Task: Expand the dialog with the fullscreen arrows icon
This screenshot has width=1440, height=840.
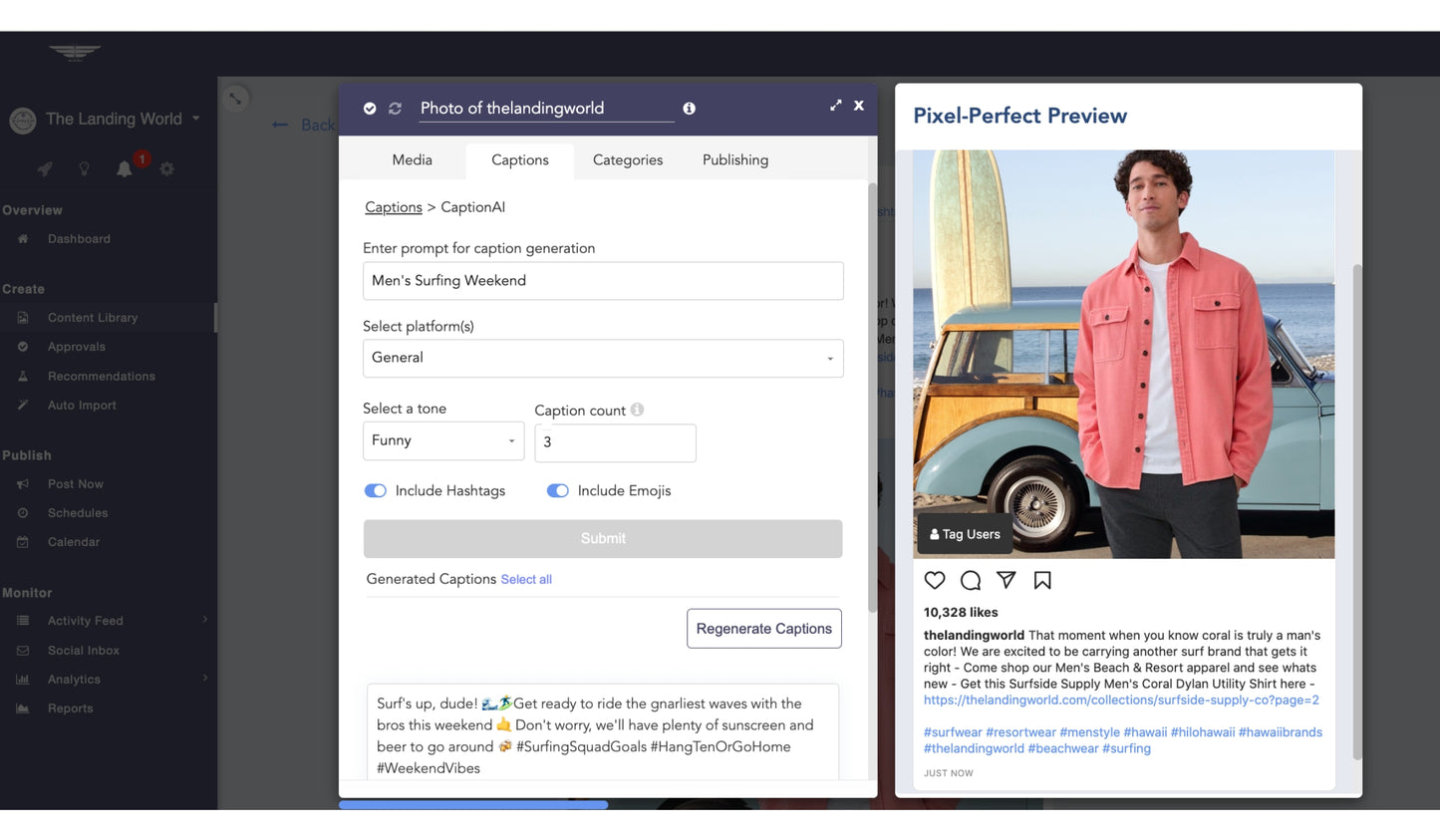Action: tap(835, 106)
